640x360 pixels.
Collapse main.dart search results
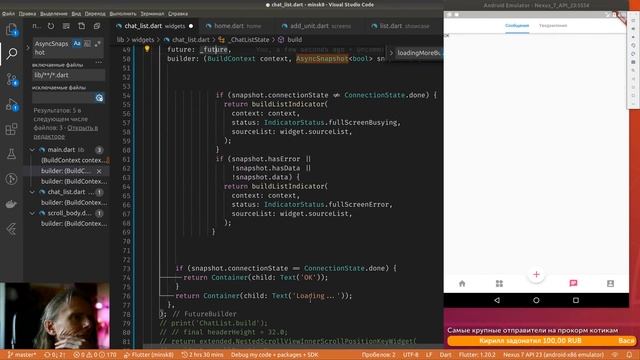pos(32,150)
